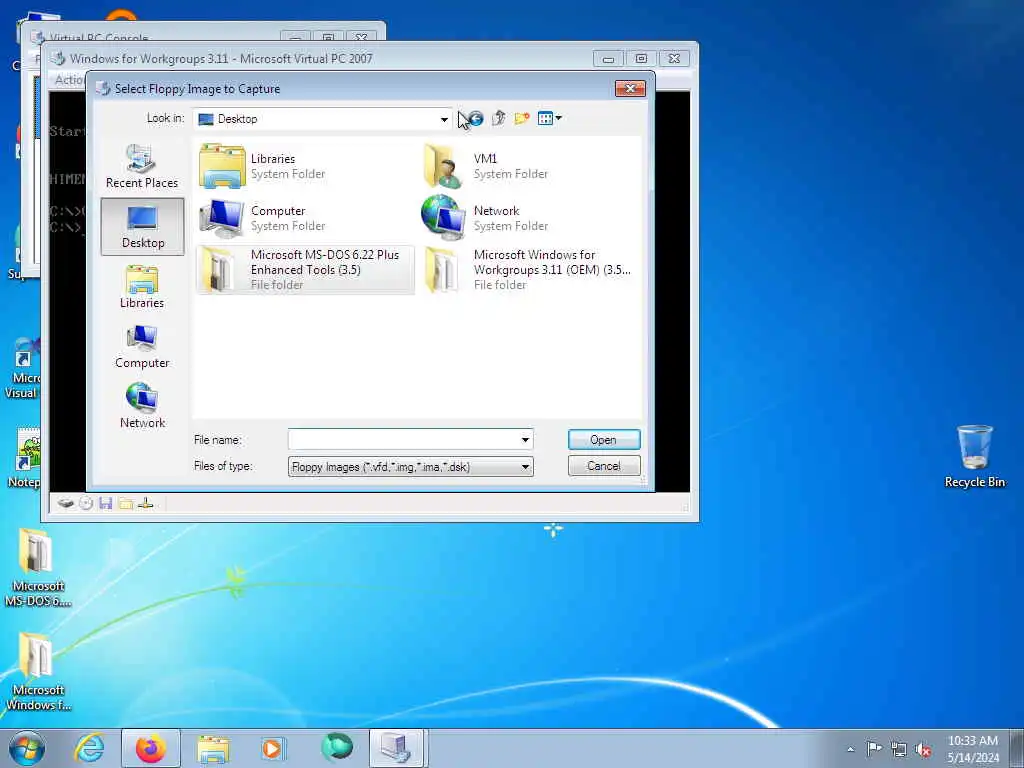Viewport: 1024px width, 768px height.
Task: Go back to last folder visited
Action: point(475,118)
